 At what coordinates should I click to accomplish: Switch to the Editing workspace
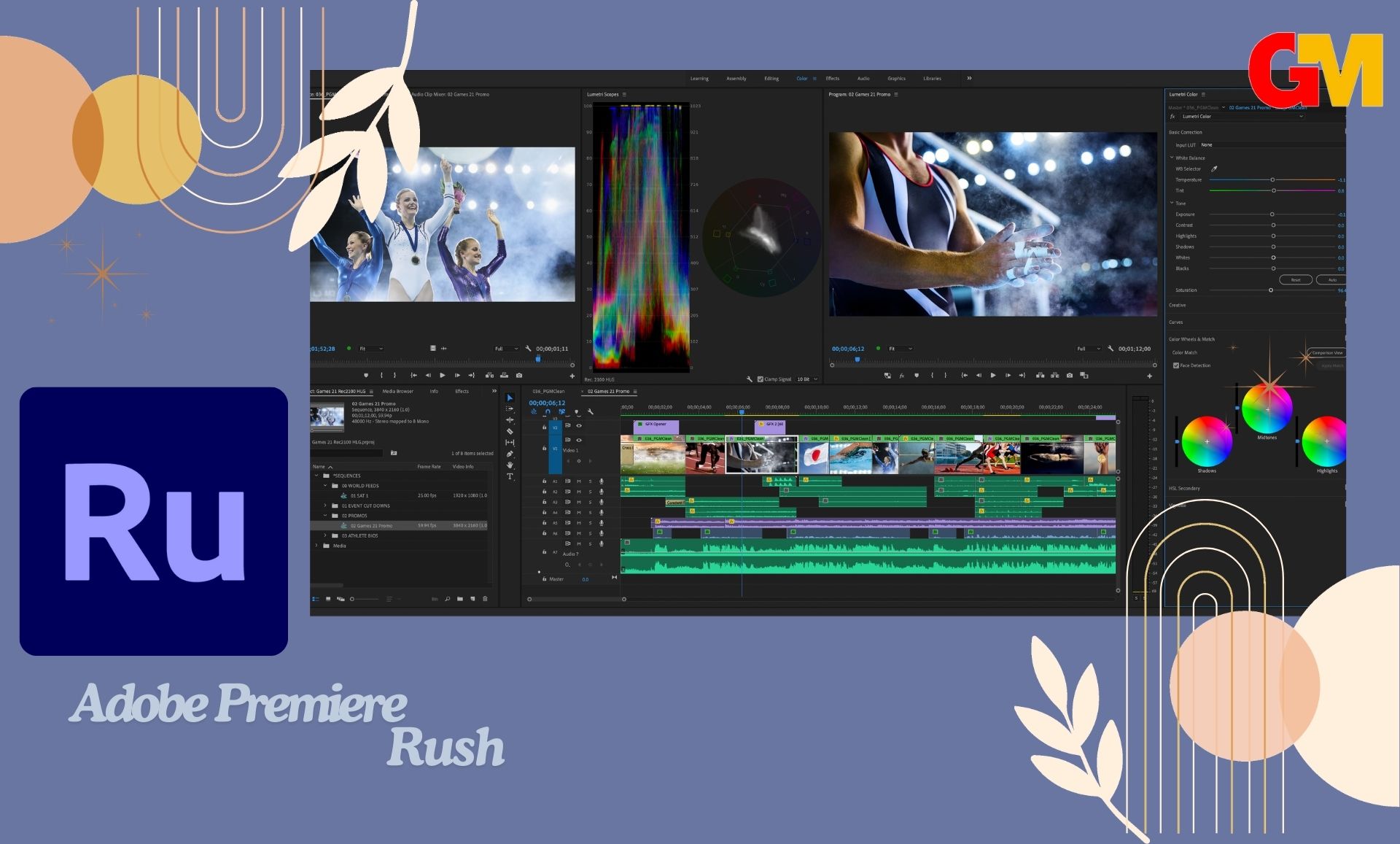point(771,78)
